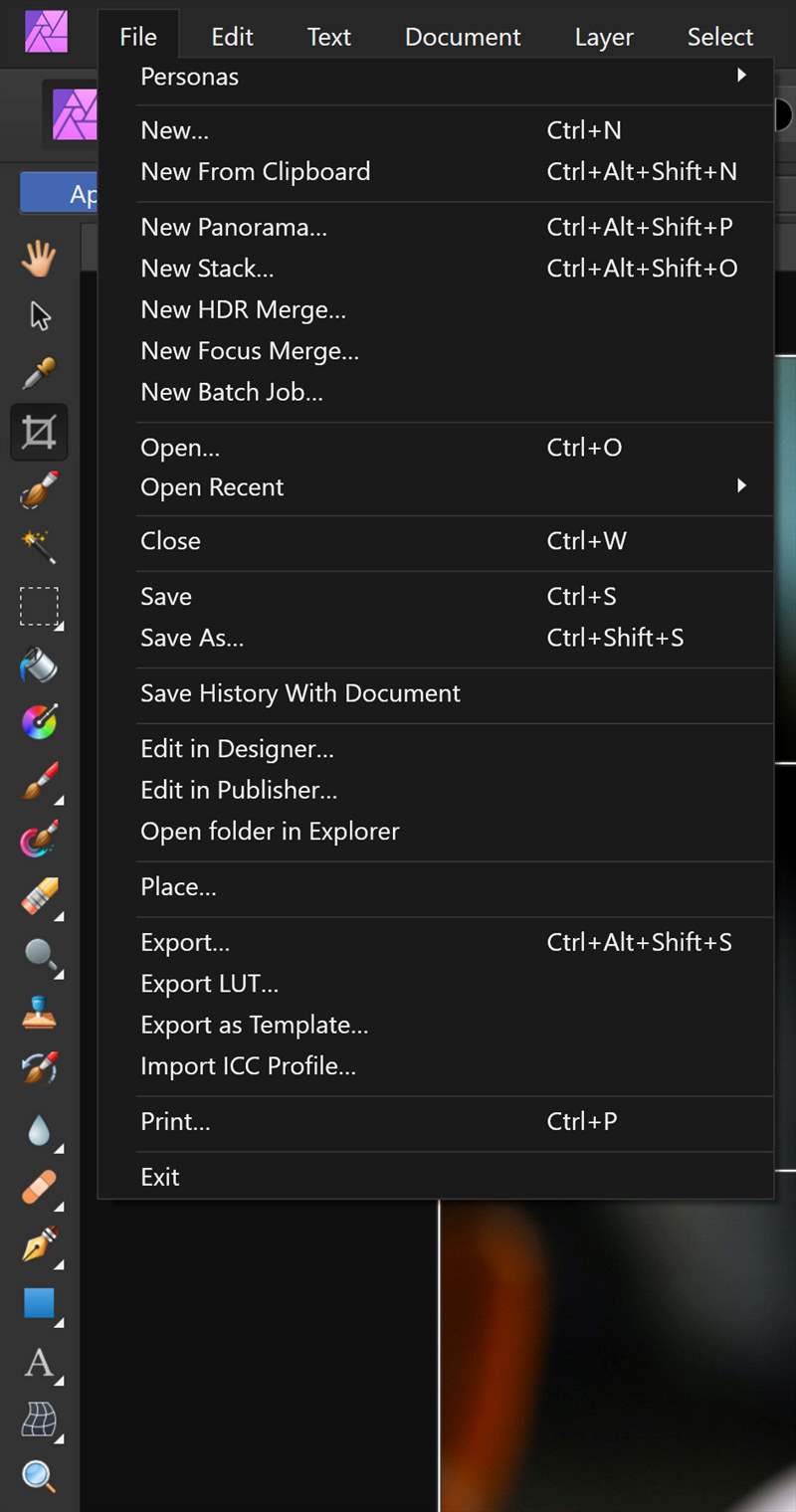The image size is (796, 1512).
Task: Select the Healing Brush bandage tool
Action: tap(39, 1188)
